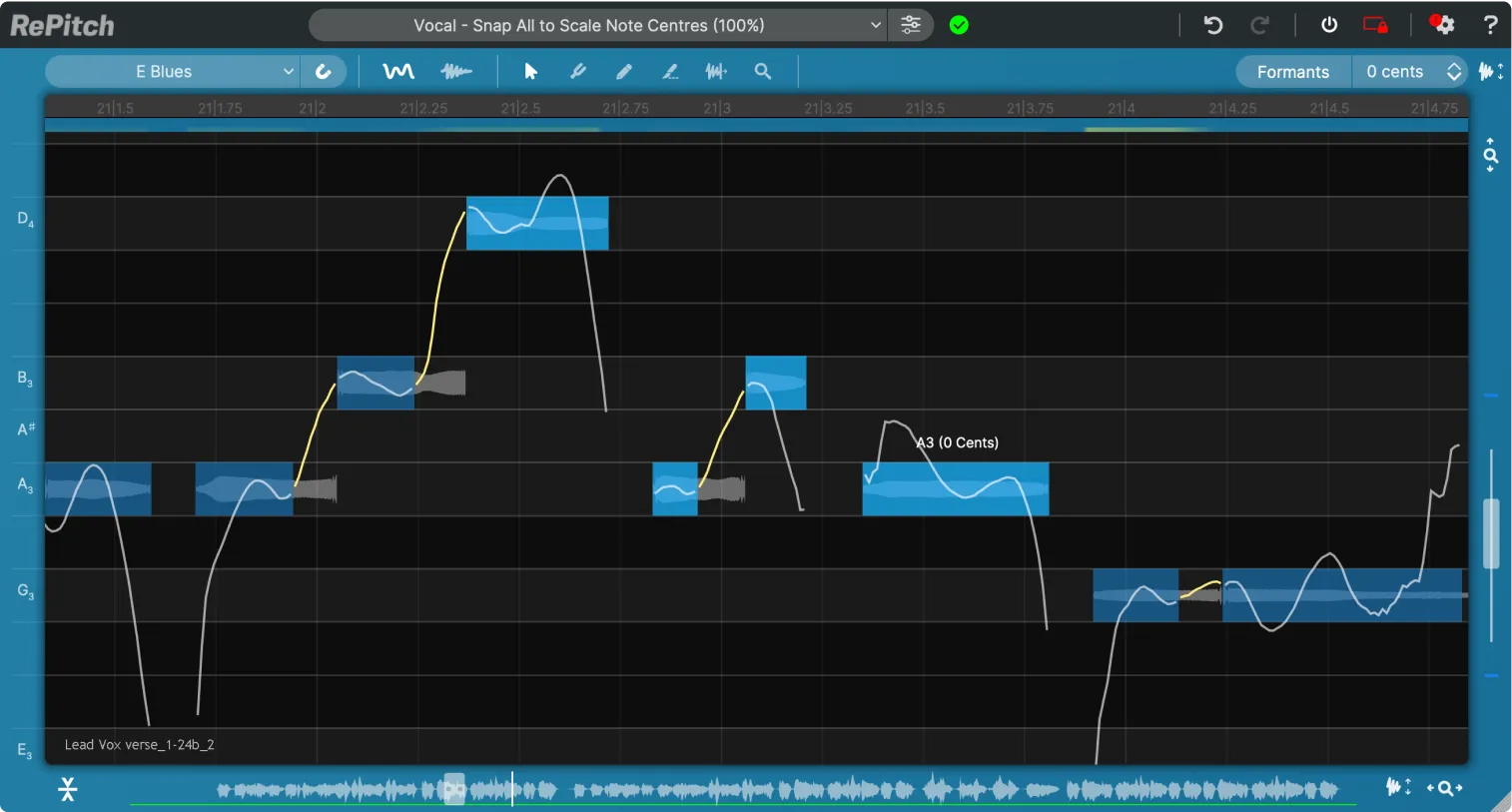This screenshot has height=812, width=1512.
Task: Enable Formants processing
Action: [x=1291, y=71]
